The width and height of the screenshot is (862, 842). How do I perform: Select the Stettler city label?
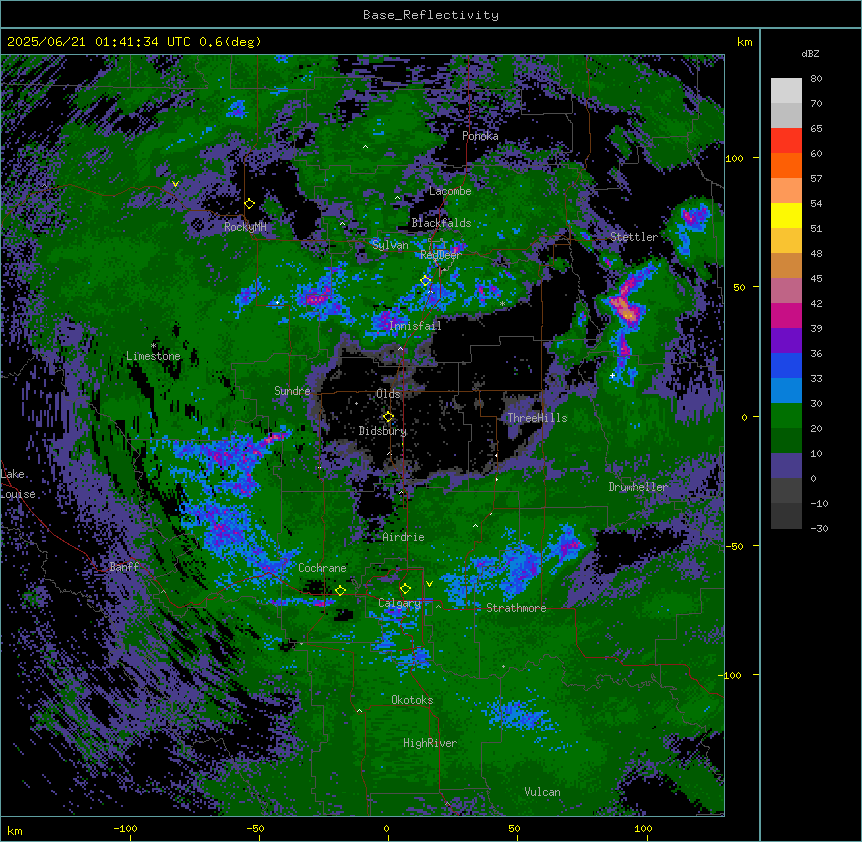tap(633, 237)
